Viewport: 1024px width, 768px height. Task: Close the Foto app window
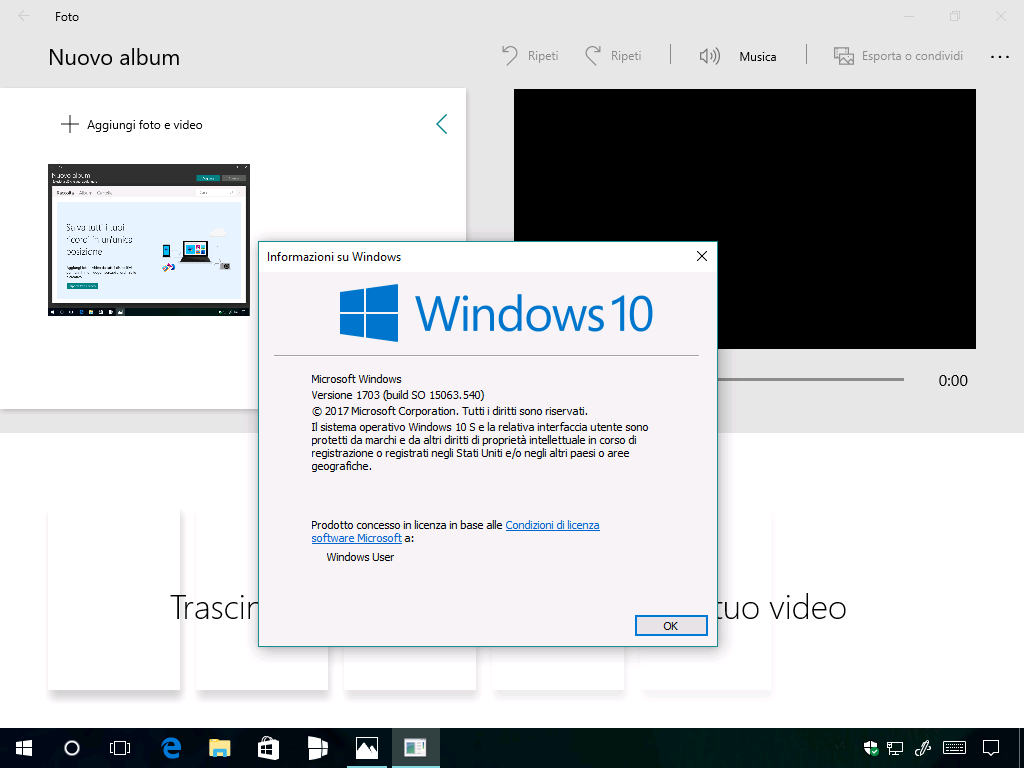[1000, 16]
